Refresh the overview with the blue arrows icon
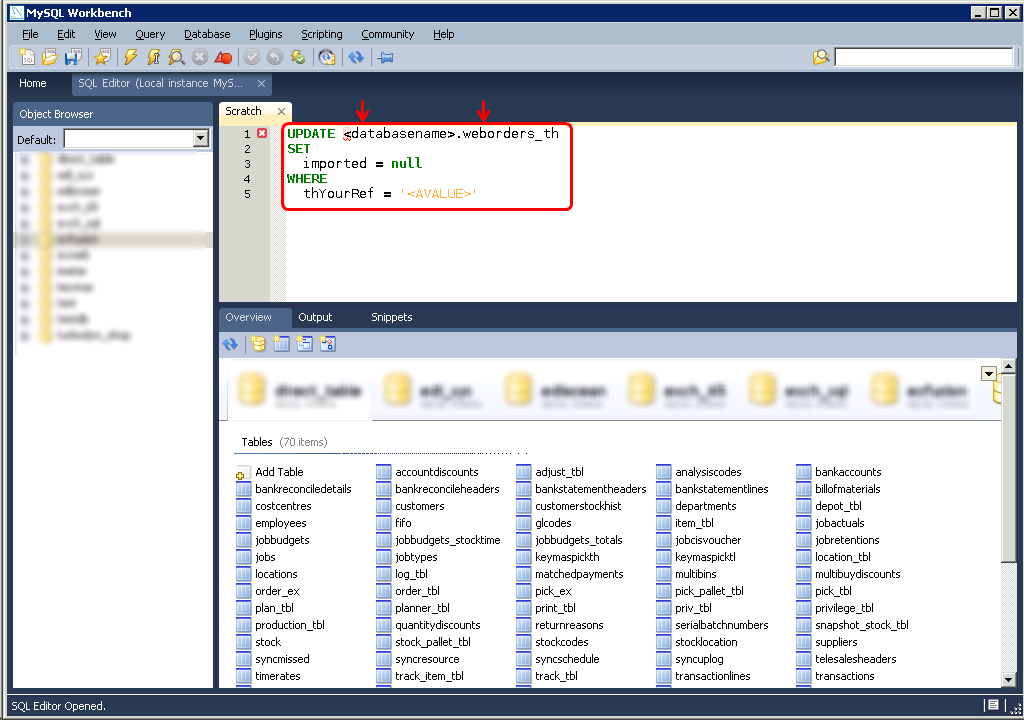The width and height of the screenshot is (1024, 720). pyautogui.click(x=230, y=344)
